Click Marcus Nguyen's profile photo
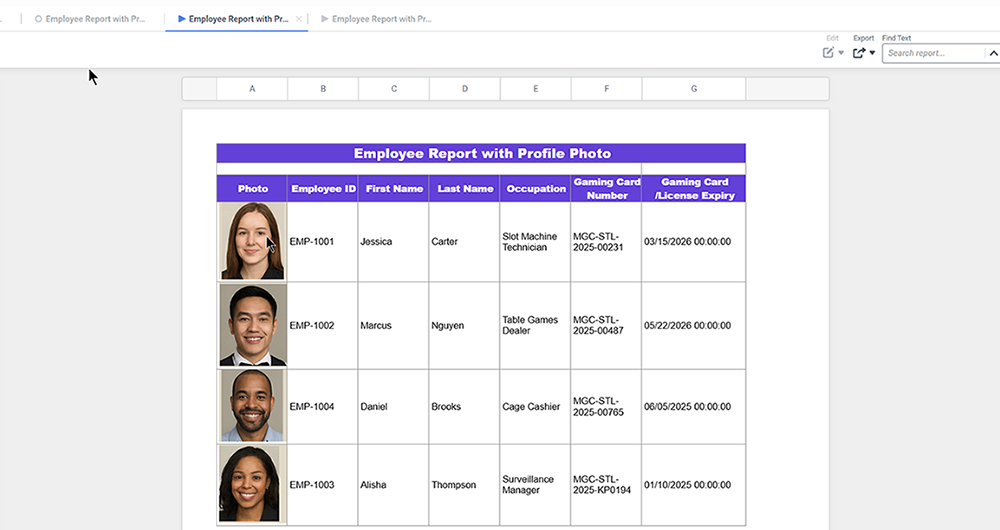Screen dimensions: 1000x530 pos(252,325)
